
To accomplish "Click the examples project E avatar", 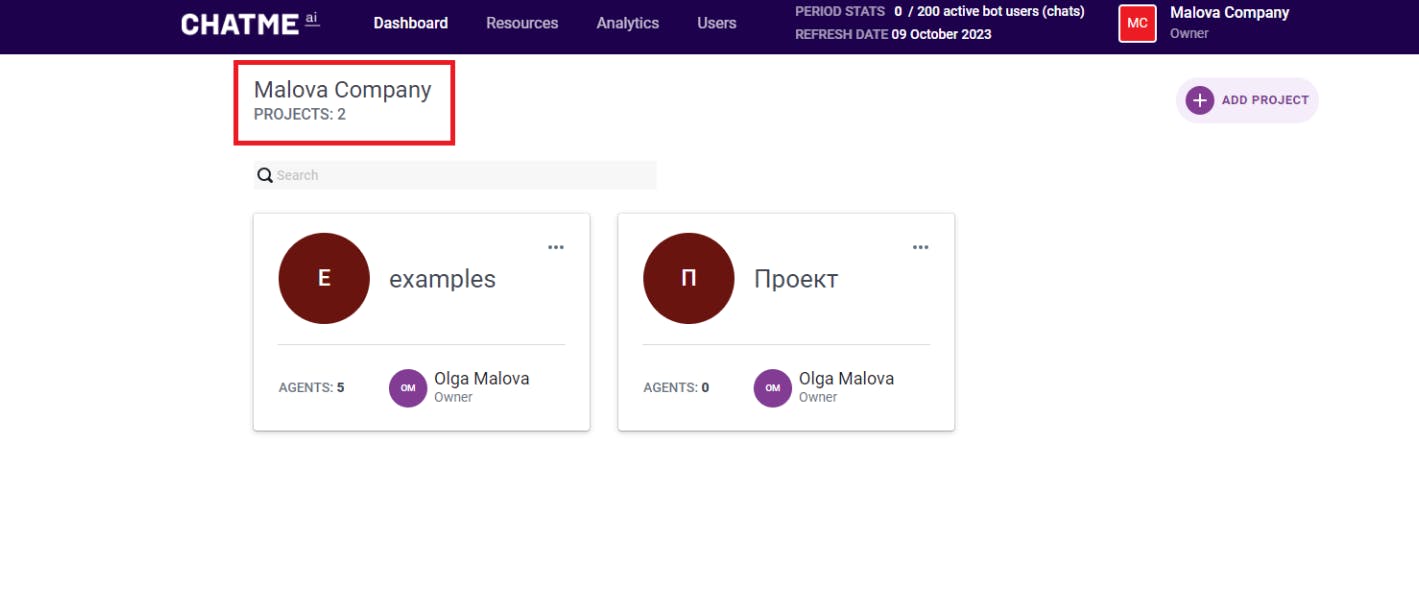I will tap(324, 278).
